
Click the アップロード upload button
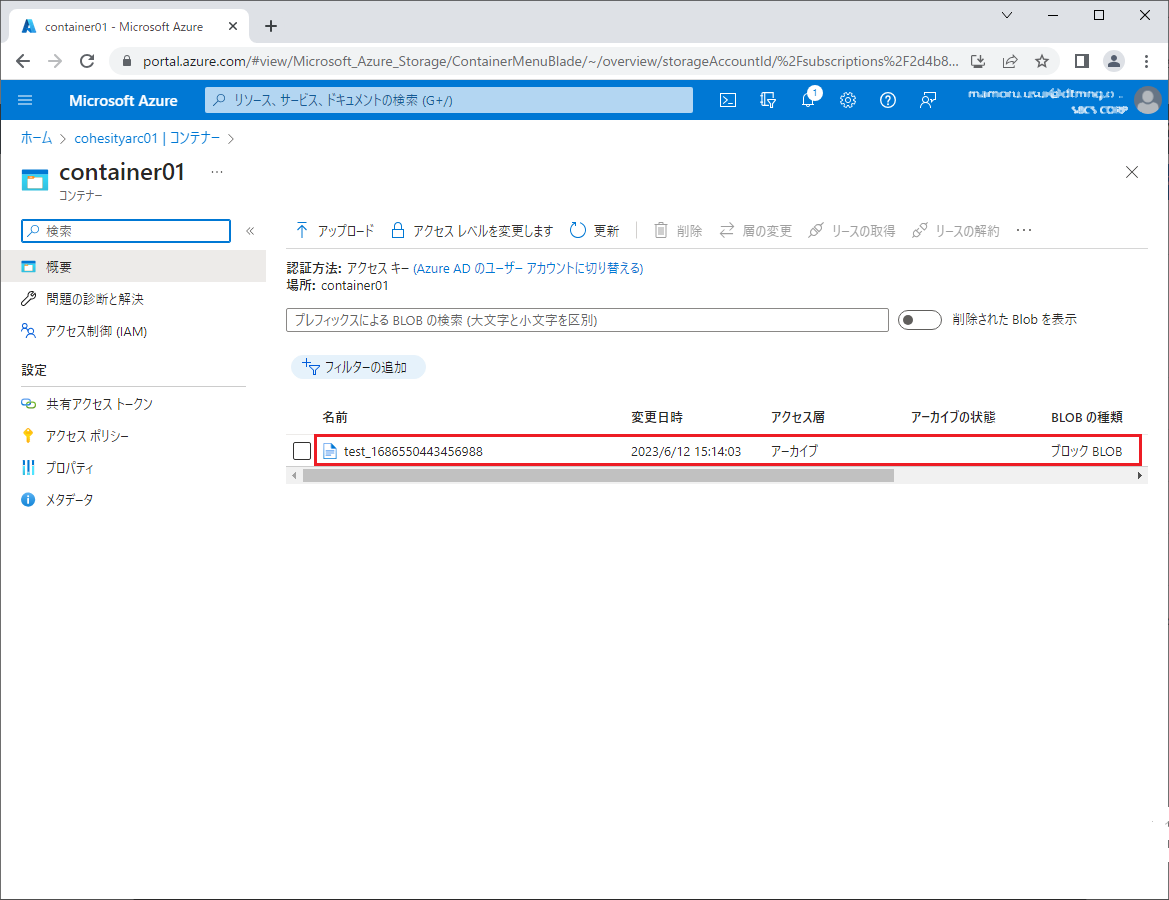pos(334,230)
